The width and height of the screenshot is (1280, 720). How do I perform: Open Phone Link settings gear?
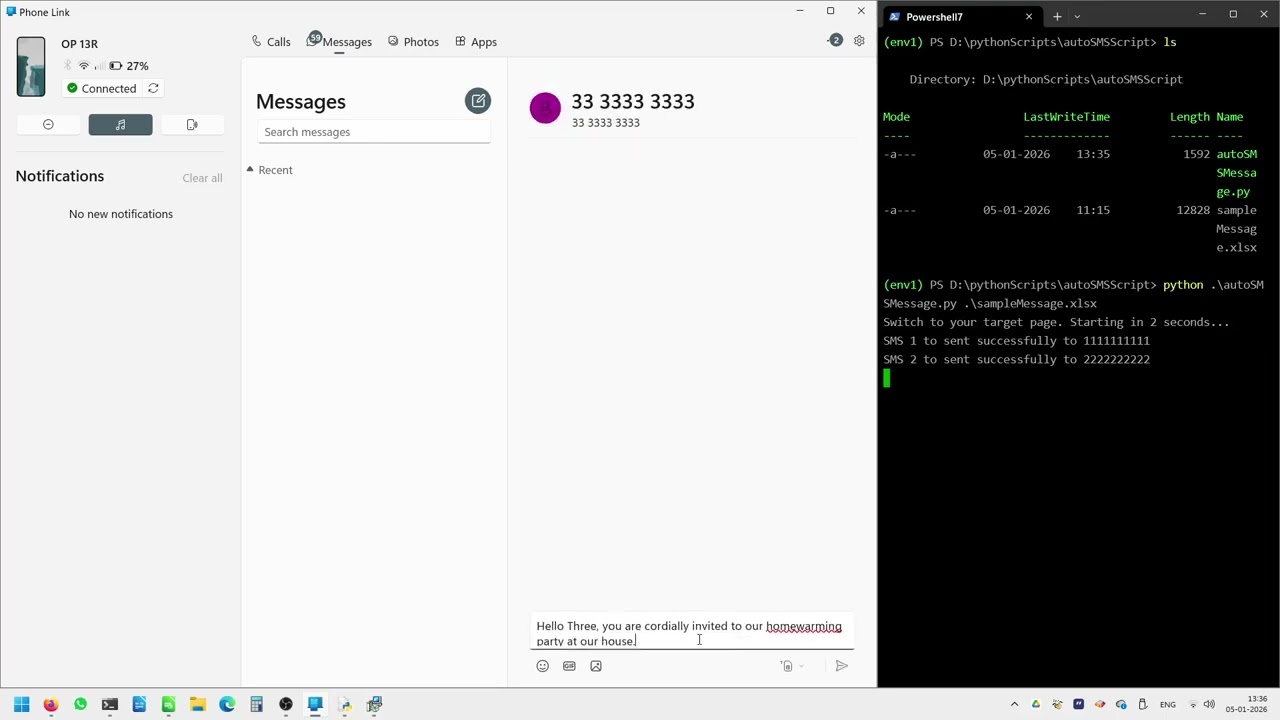point(859,41)
